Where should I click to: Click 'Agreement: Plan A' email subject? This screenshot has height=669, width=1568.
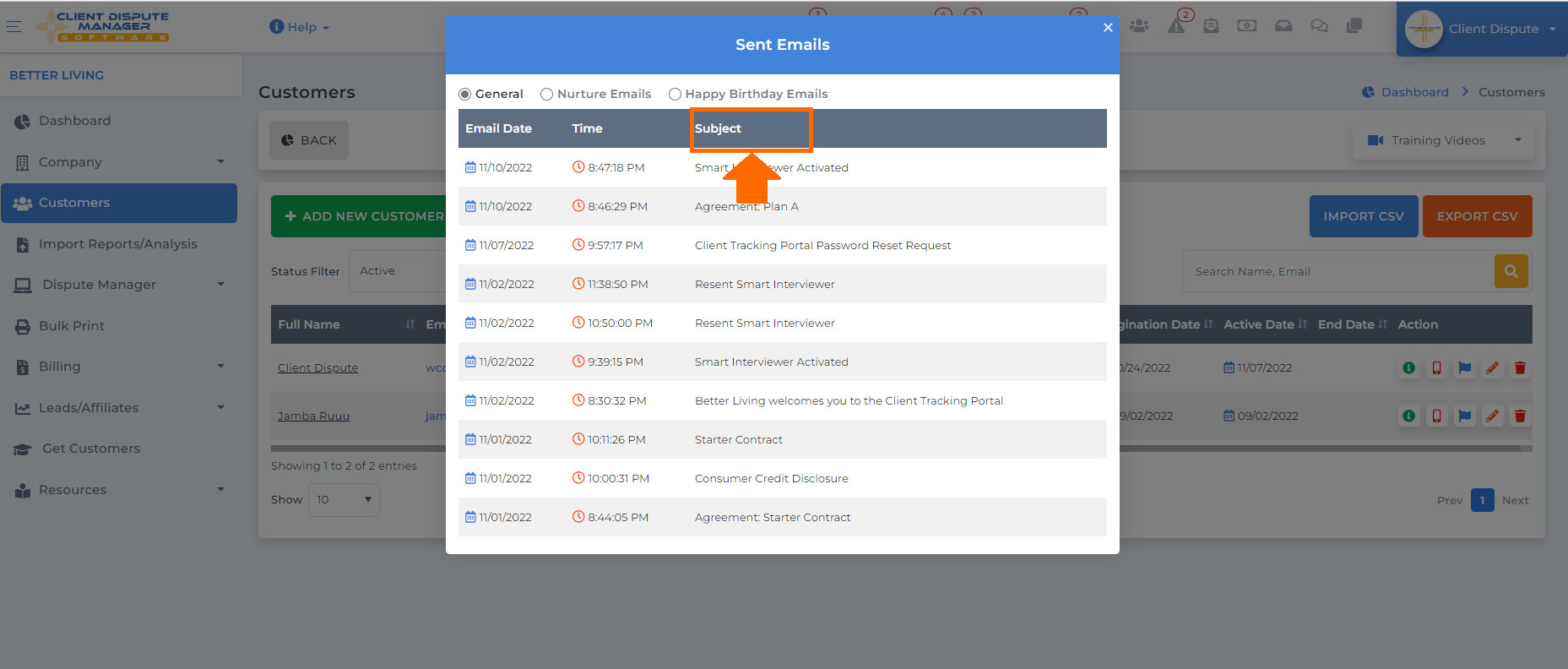point(746,206)
